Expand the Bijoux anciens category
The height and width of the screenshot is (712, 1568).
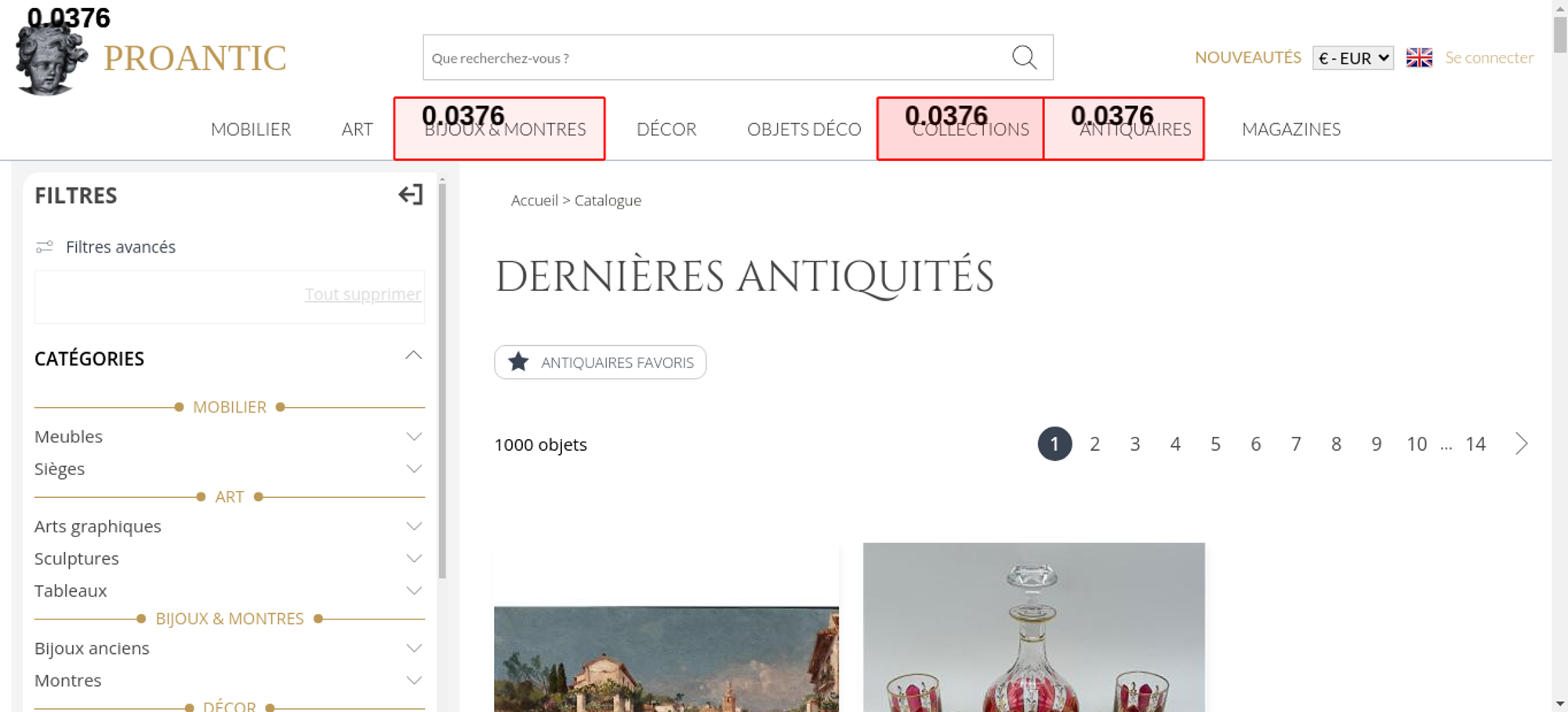[x=414, y=648]
